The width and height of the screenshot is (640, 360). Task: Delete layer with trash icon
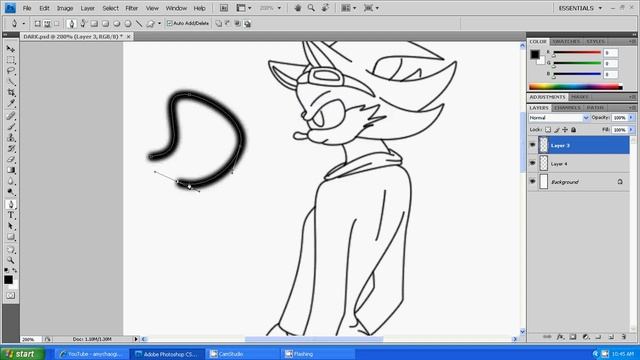tap(624, 337)
